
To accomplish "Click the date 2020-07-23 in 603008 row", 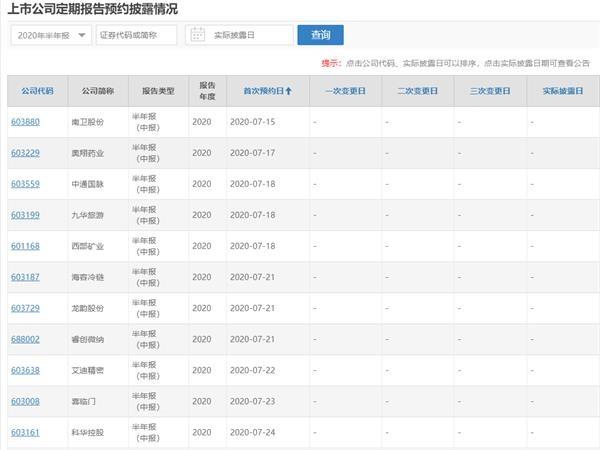I will pyautogui.click(x=253, y=401).
